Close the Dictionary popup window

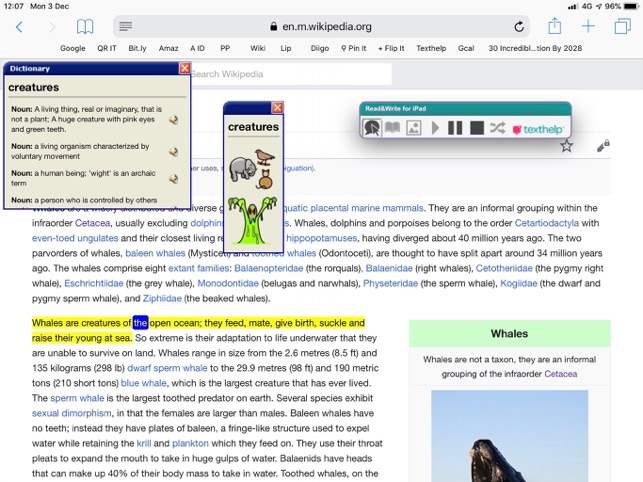(x=184, y=68)
